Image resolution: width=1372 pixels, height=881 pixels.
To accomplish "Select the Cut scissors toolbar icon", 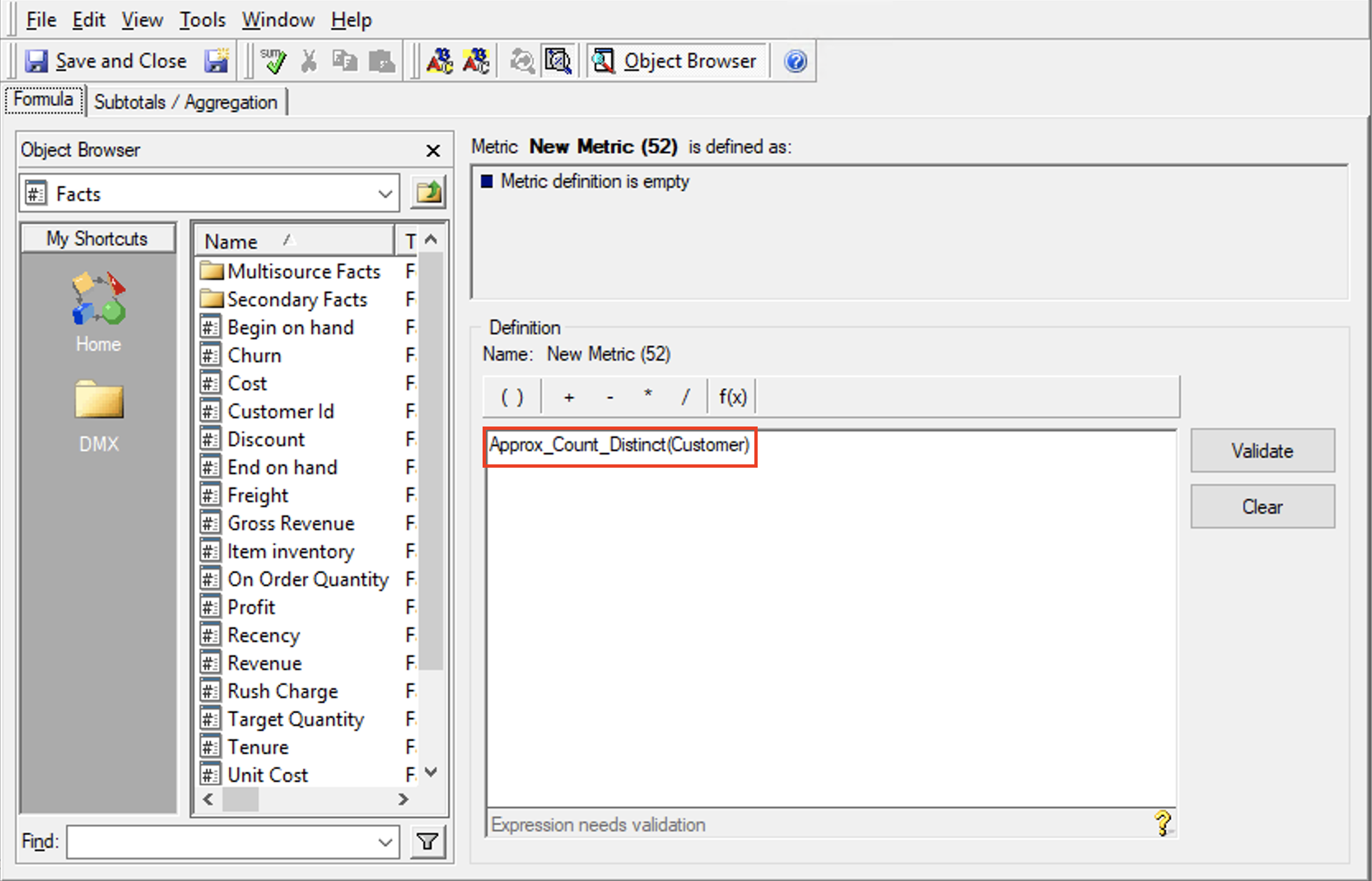I will click(x=307, y=60).
